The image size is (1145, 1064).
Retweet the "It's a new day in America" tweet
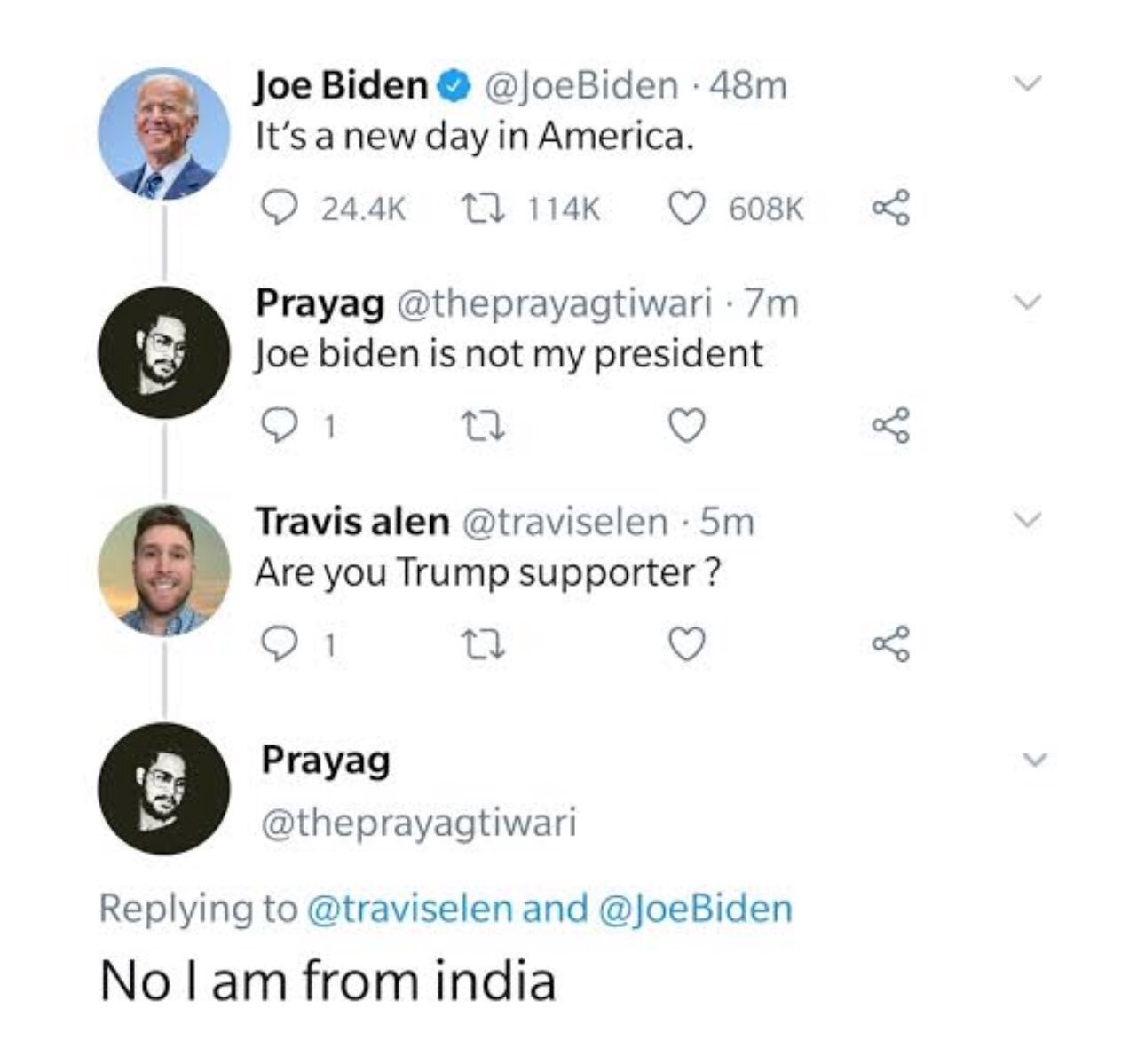pyautogui.click(x=484, y=209)
